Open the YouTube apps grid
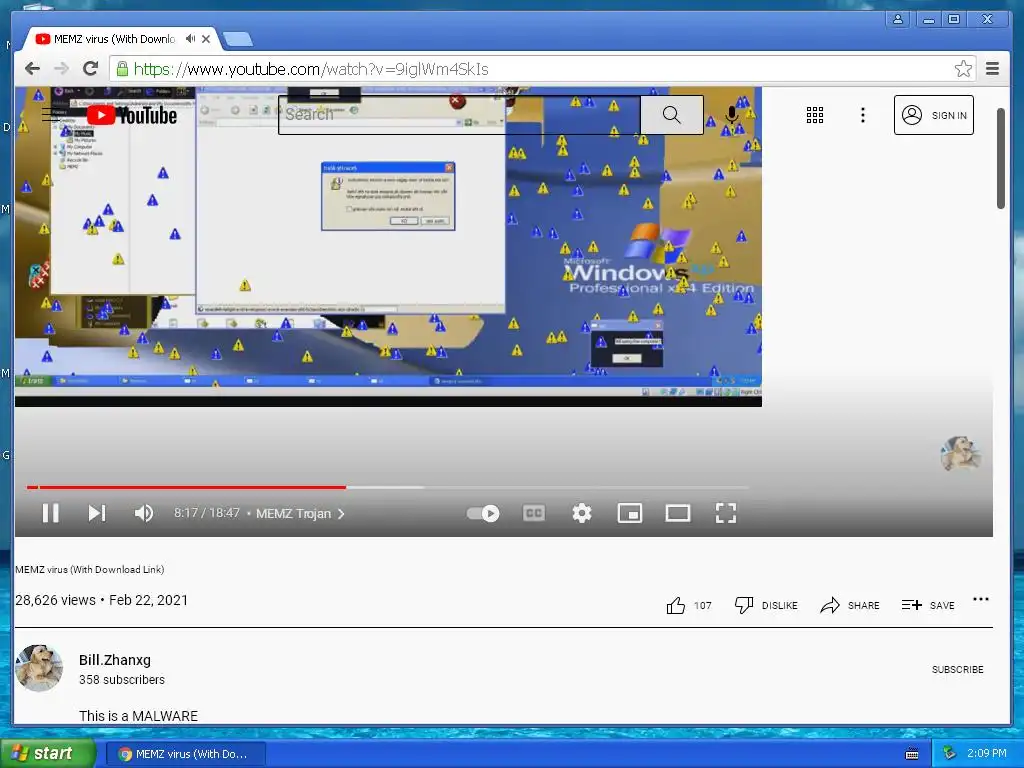Image resolution: width=1024 pixels, height=768 pixels. pyautogui.click(x=814, y=115)
